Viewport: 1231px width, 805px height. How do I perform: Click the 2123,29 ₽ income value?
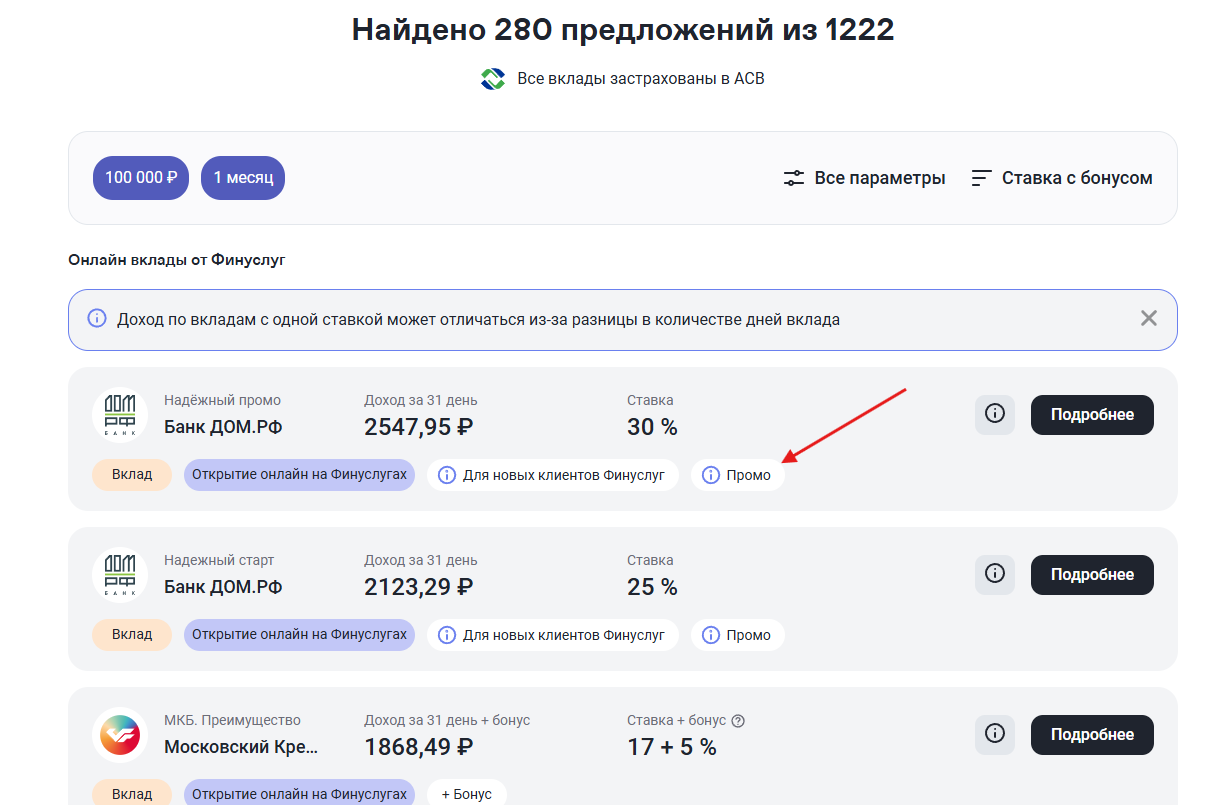[x=419, y=587]
